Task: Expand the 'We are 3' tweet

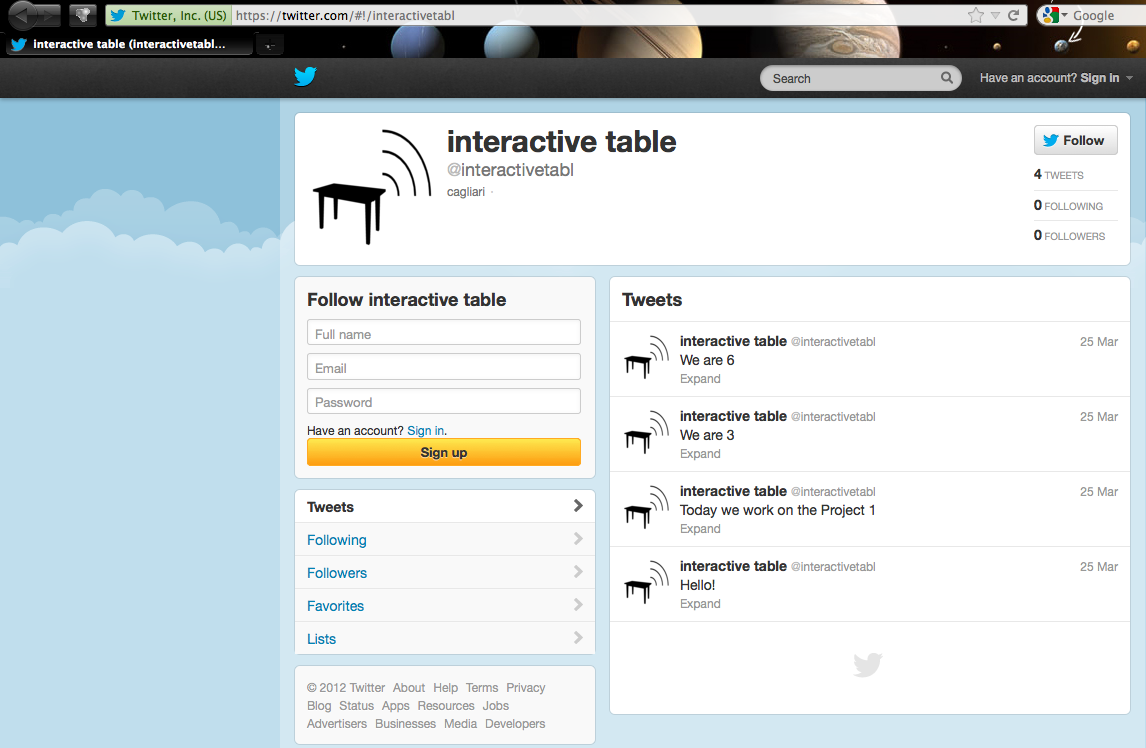Action: [700, 453]
